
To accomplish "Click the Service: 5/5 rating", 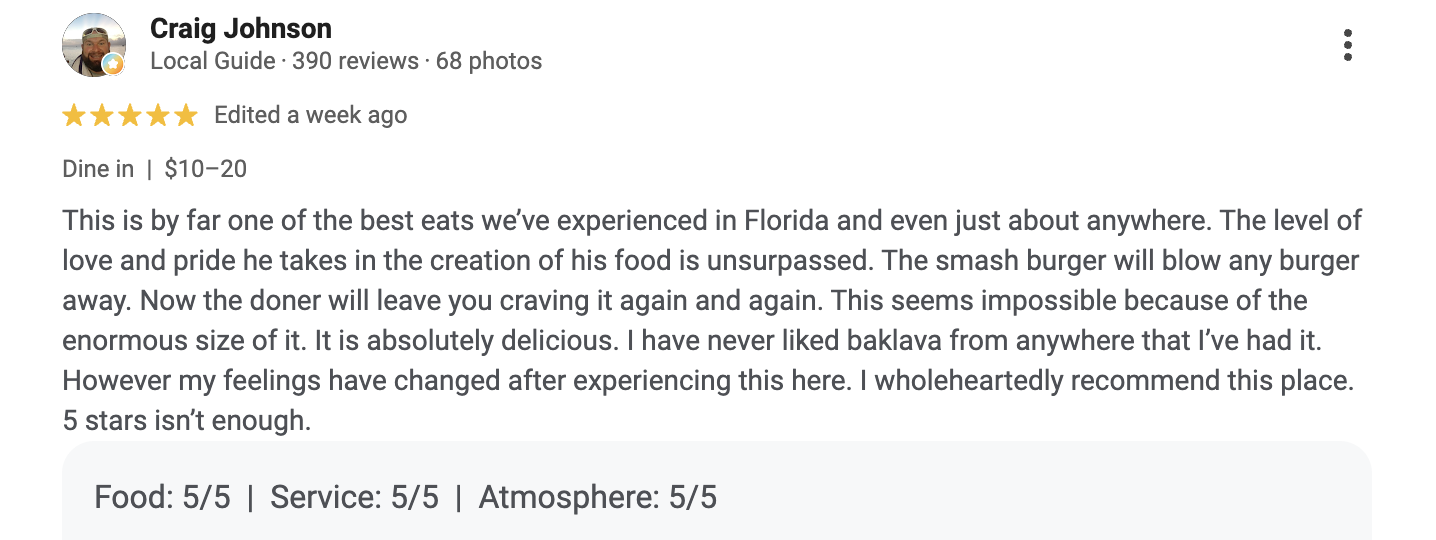I will 355,497.
